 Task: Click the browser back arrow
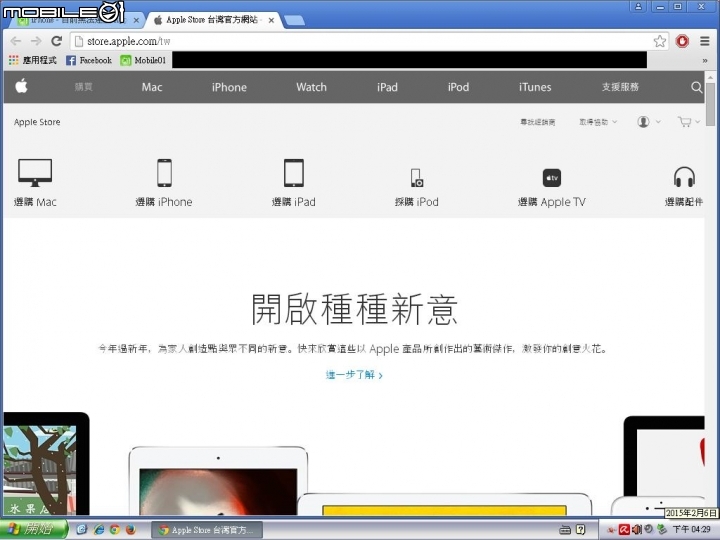pyautogui.click(x=16, y=41)
